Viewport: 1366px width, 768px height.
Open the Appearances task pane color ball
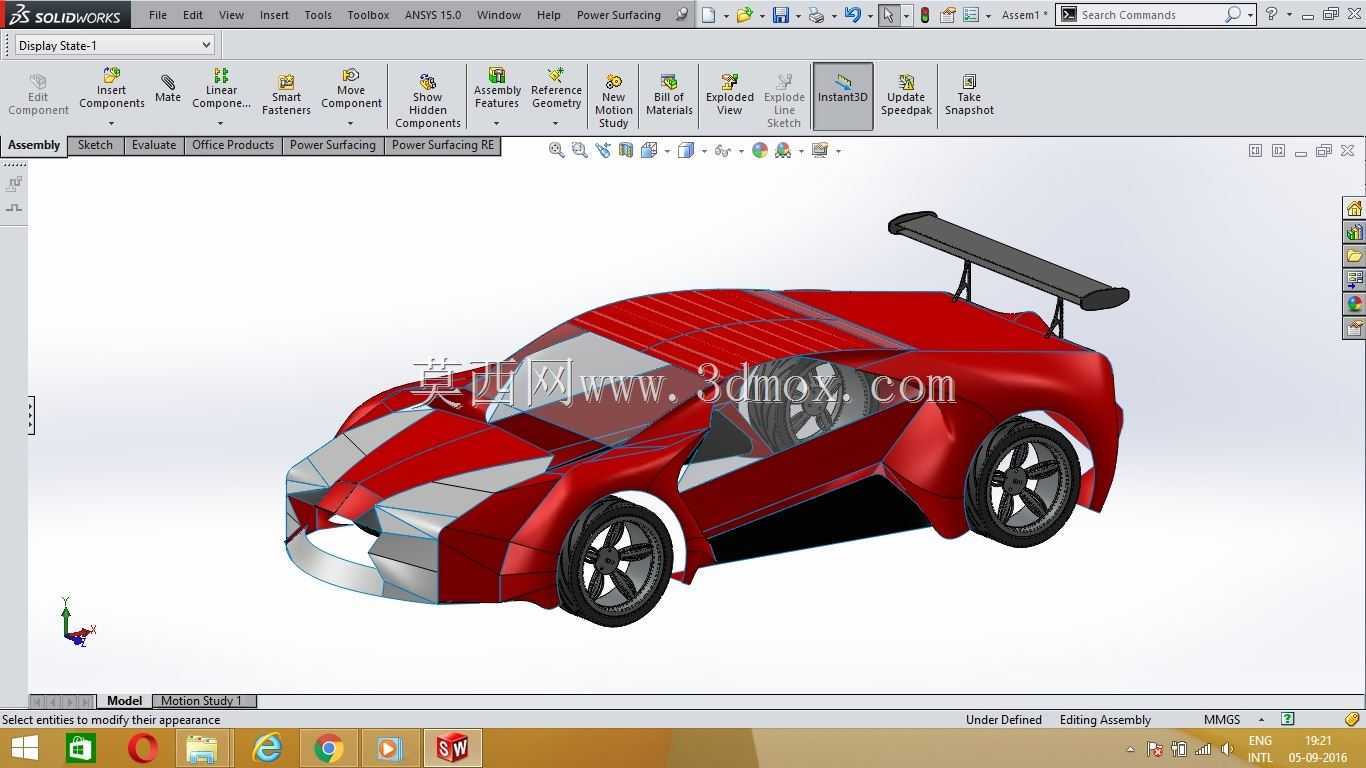pos(1354,304)
